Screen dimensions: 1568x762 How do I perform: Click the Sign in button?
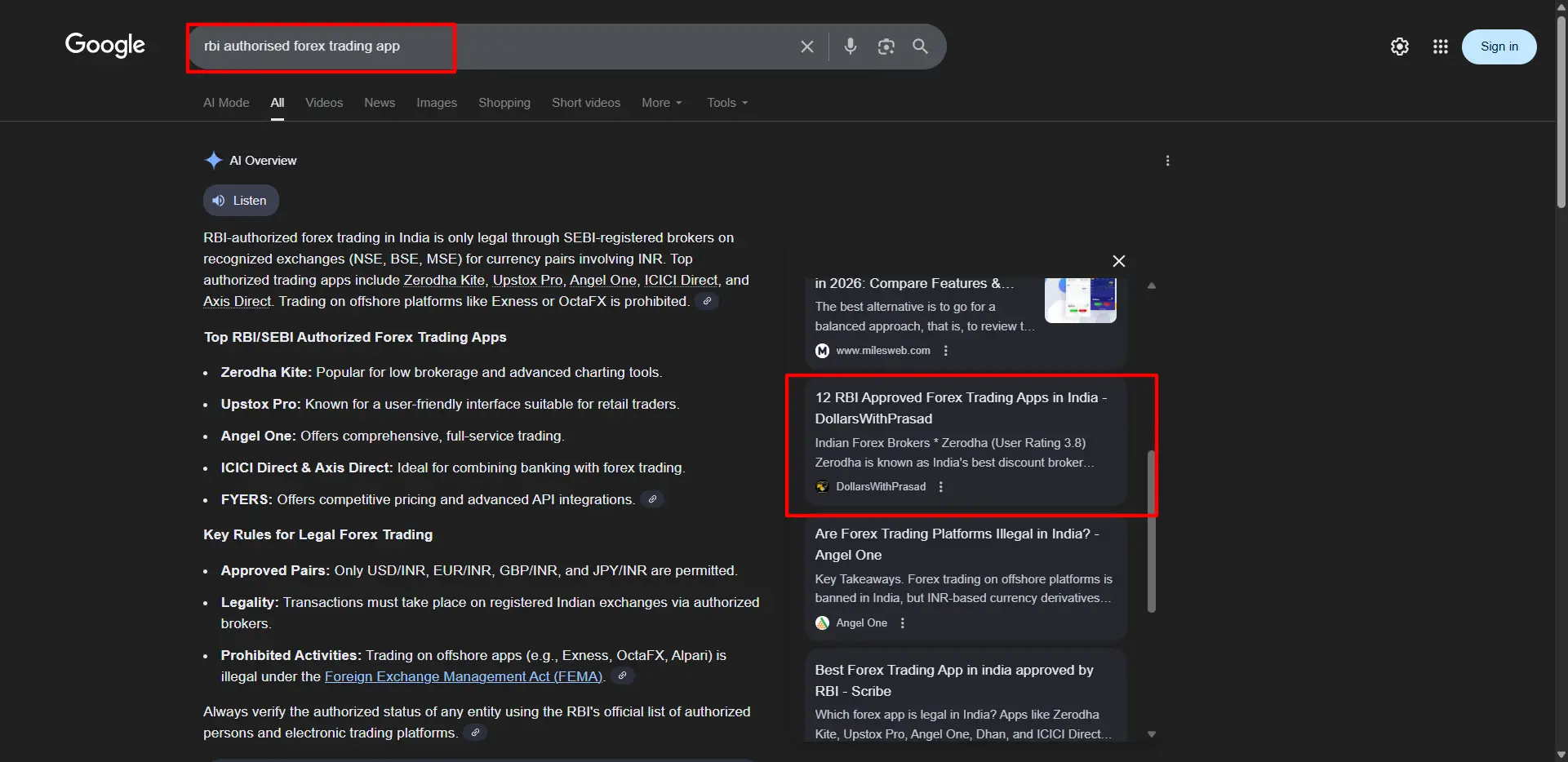(x=1499, y=47)
